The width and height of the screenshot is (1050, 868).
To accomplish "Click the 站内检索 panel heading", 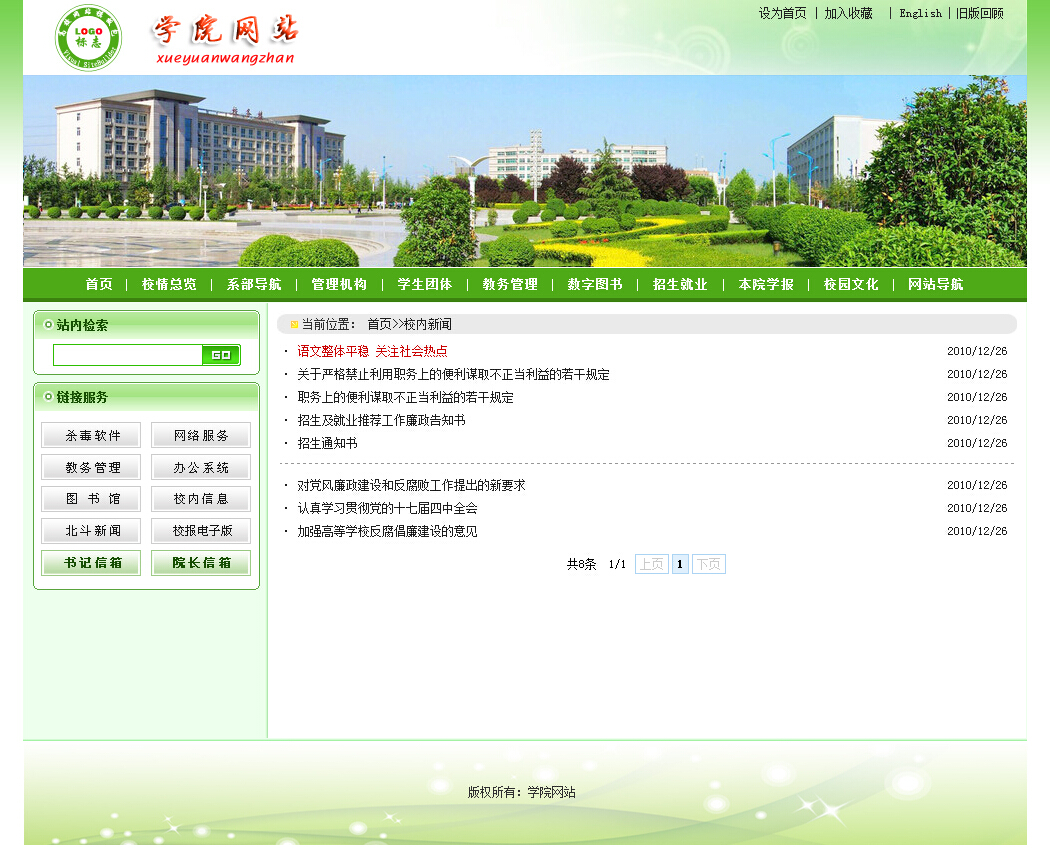I will tap(82, 326).
